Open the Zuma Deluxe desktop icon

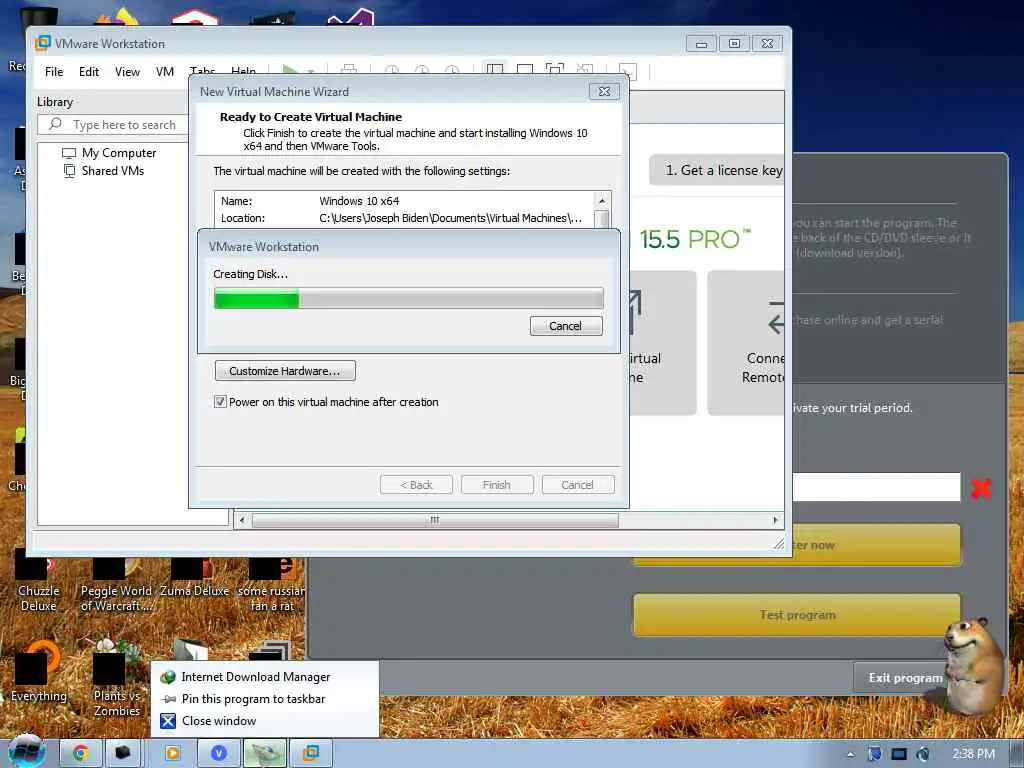click(x=195, y=575)
